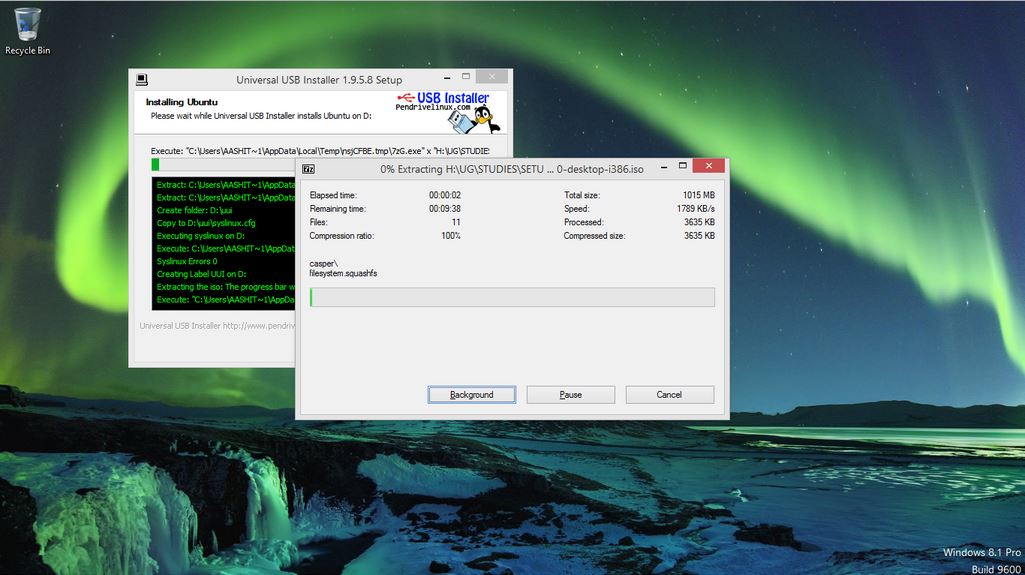Select the 'Syslinux Errors 0' log line
Image resolution: width=1025 pixels, height=575 pixels.
[x=187, y=261]
